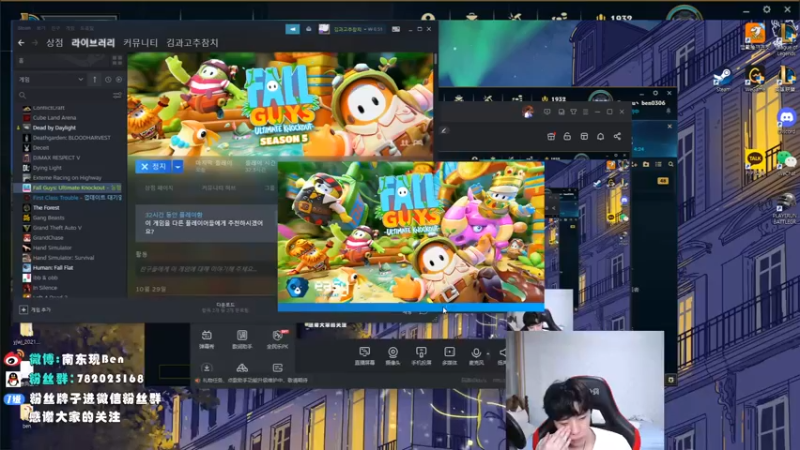Screen dimensions: 800x450
Task: Click 直播屏幕 screen capture source icon
Action: click(364, 356)
